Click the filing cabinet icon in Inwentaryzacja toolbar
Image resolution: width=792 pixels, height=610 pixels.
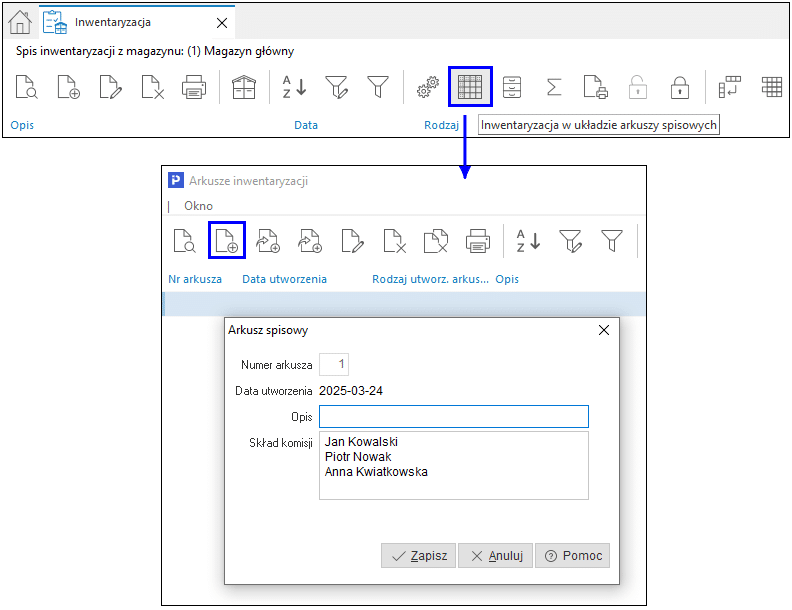click(512, 87)
